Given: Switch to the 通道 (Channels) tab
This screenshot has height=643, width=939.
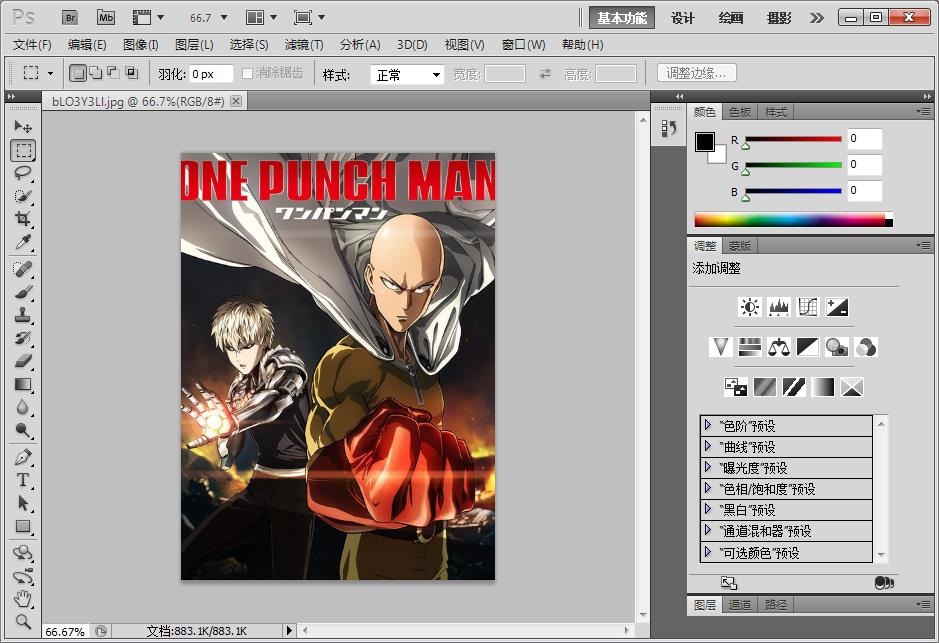Looking at the screenshot, I should 739,604.
